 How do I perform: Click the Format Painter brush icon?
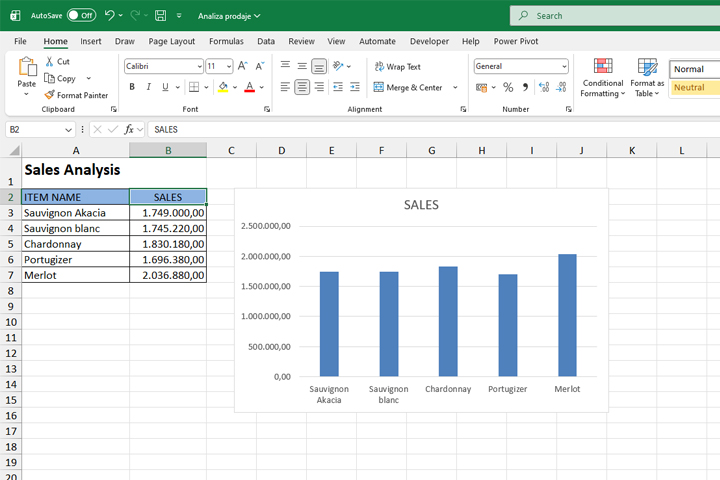point(49,95)
